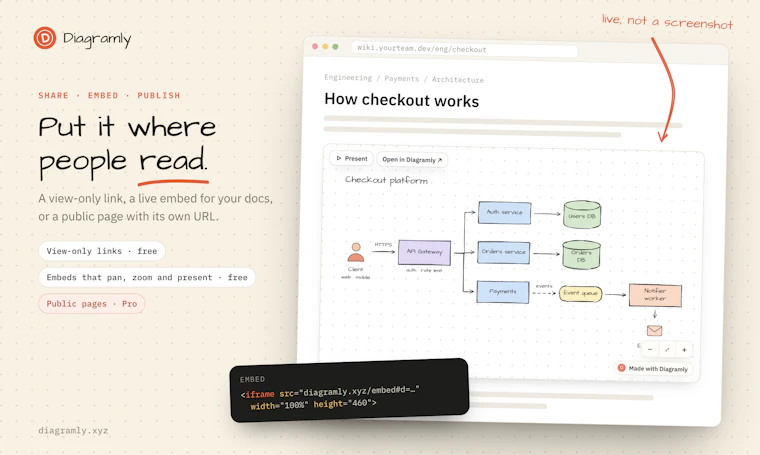This screenshot has width=760, height=455.
Task: Open in Diagramly button
Action: click(412, 159)
